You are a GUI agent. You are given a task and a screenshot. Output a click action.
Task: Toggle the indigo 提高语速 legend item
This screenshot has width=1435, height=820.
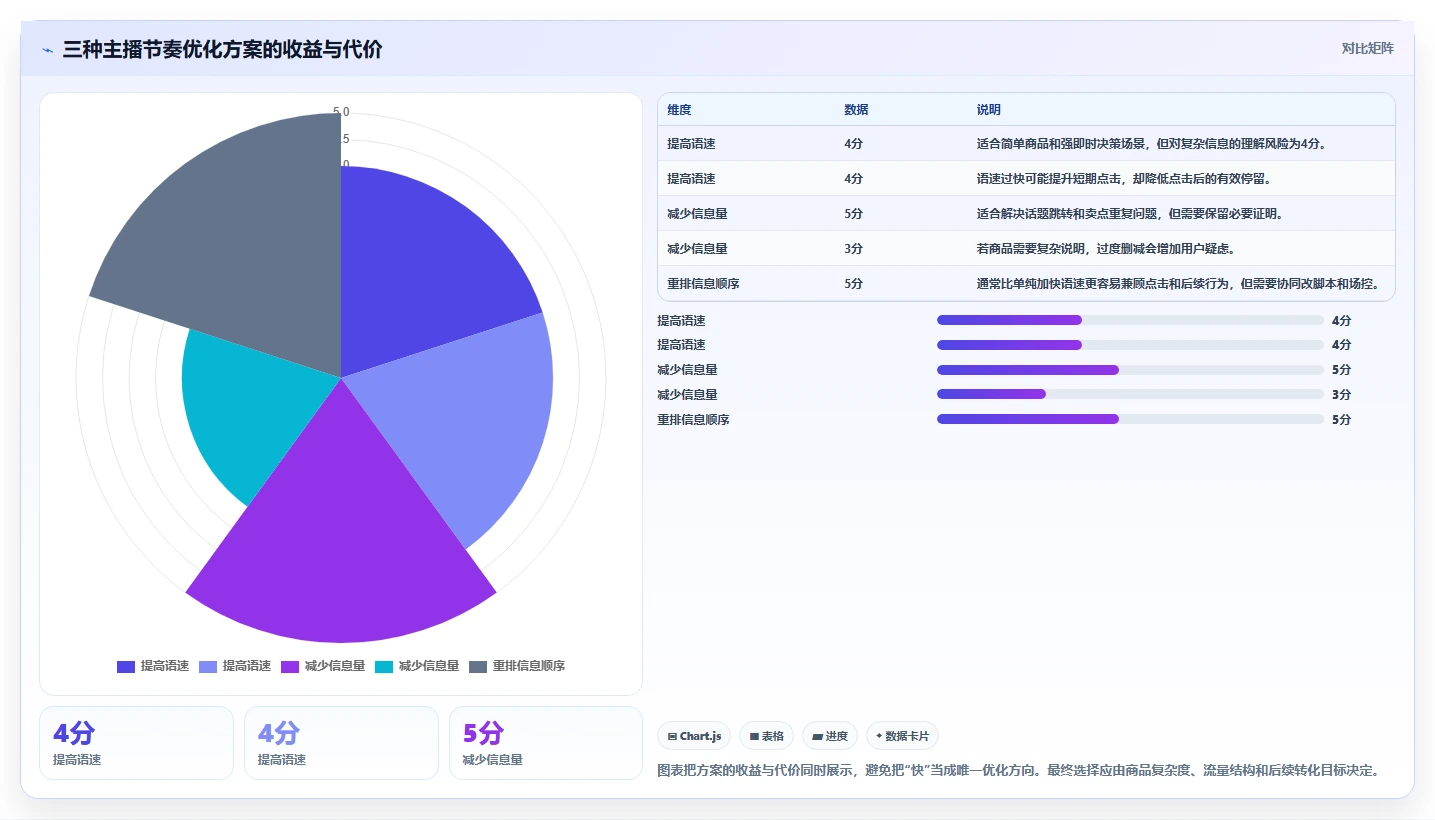coord(153,666)
